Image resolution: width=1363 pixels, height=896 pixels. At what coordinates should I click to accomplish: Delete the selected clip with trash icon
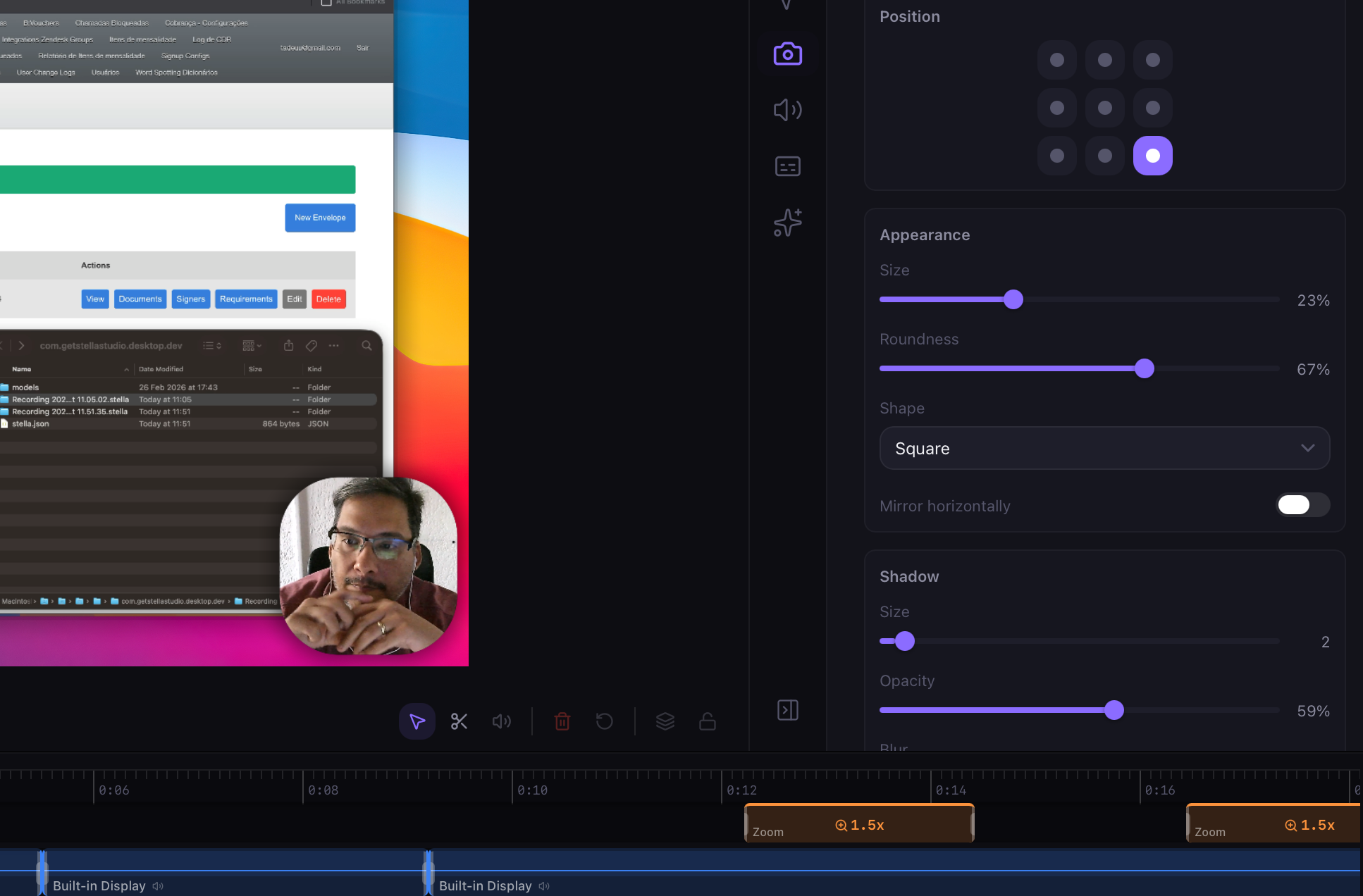click(562, 721)
